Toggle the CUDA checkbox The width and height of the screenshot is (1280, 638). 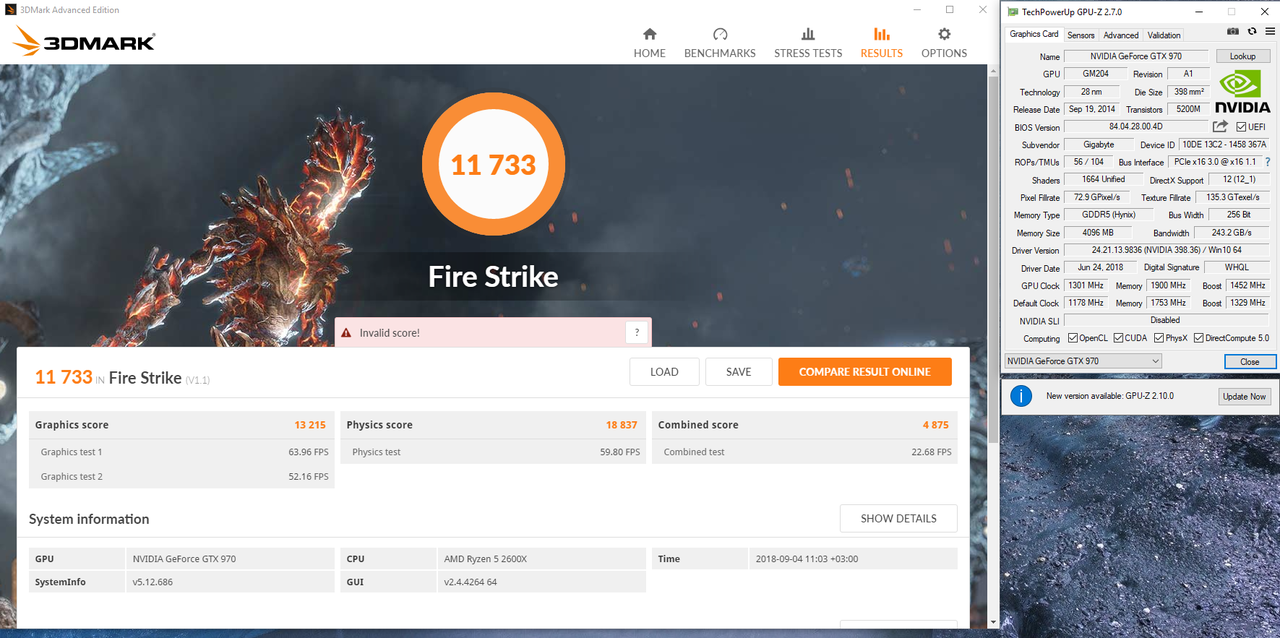pyautogui.click(x=1132, y=338)
